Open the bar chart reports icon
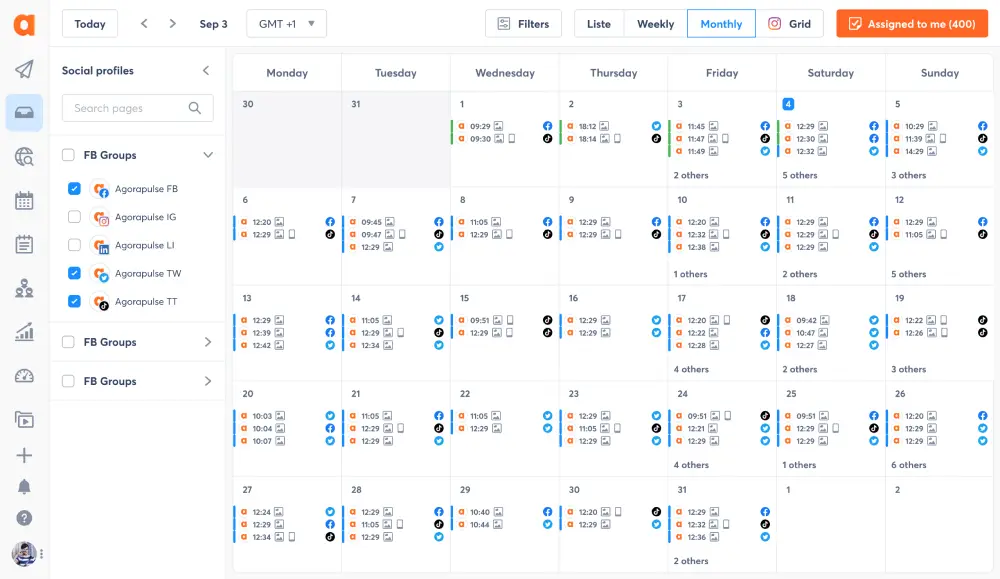This screenshot has width=1000, height=579. pos(24,332)
